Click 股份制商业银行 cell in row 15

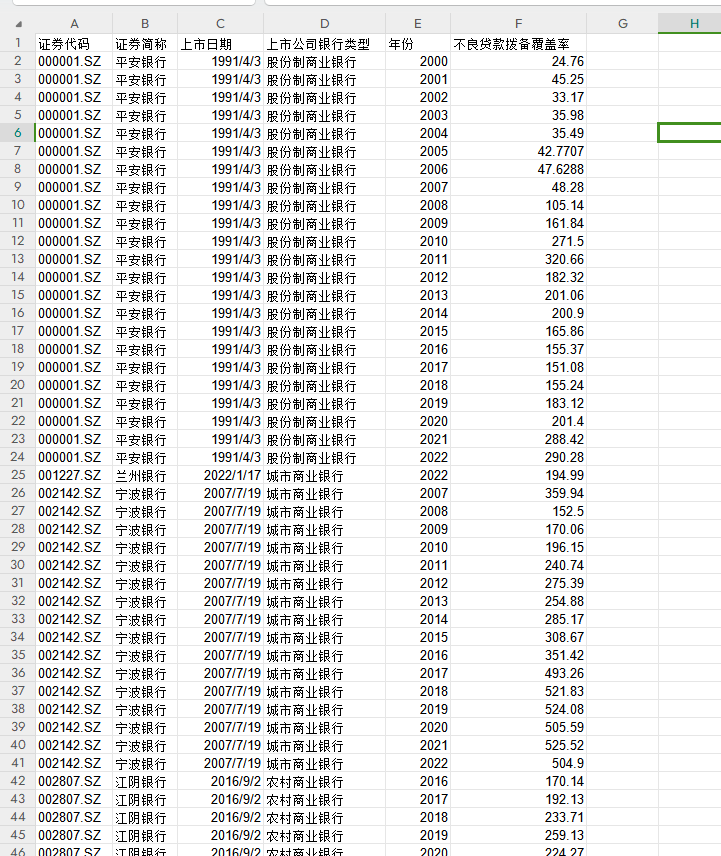[324, 295]
